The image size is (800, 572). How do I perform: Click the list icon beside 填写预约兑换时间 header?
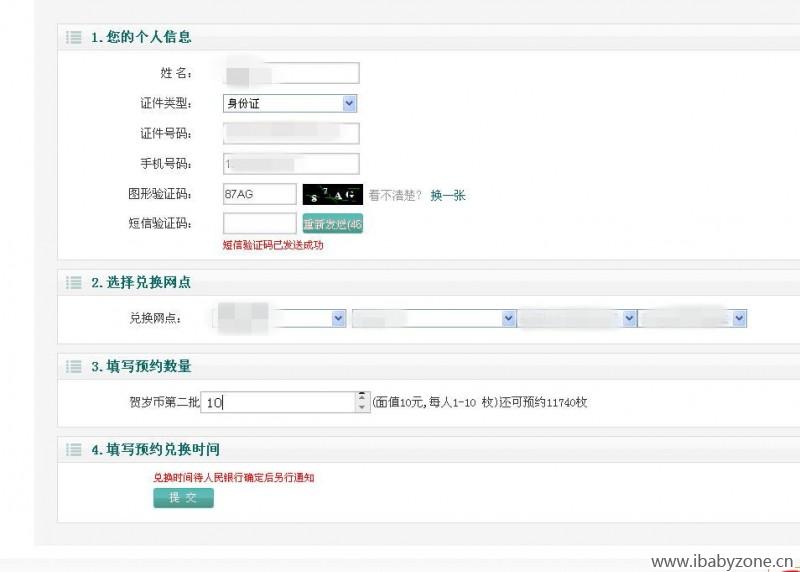[74, 450]
